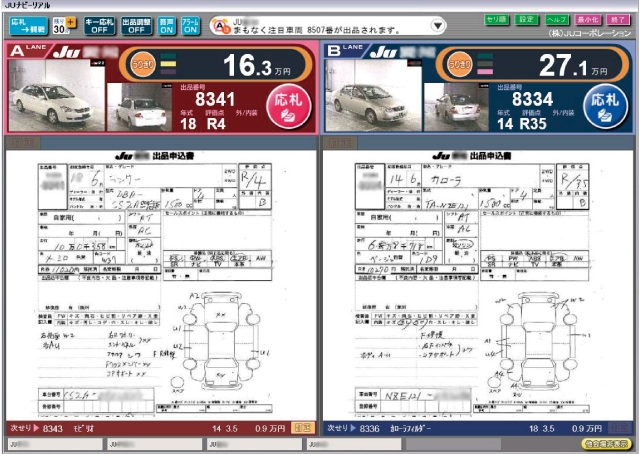Click (株)JUコーポレーション company name
The width and height of the screenshot is (640, 454).
tap(589, 33)
